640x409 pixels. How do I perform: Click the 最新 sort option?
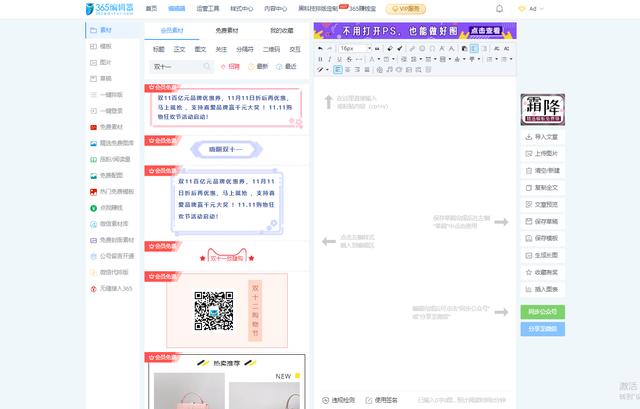click(258, 67)
